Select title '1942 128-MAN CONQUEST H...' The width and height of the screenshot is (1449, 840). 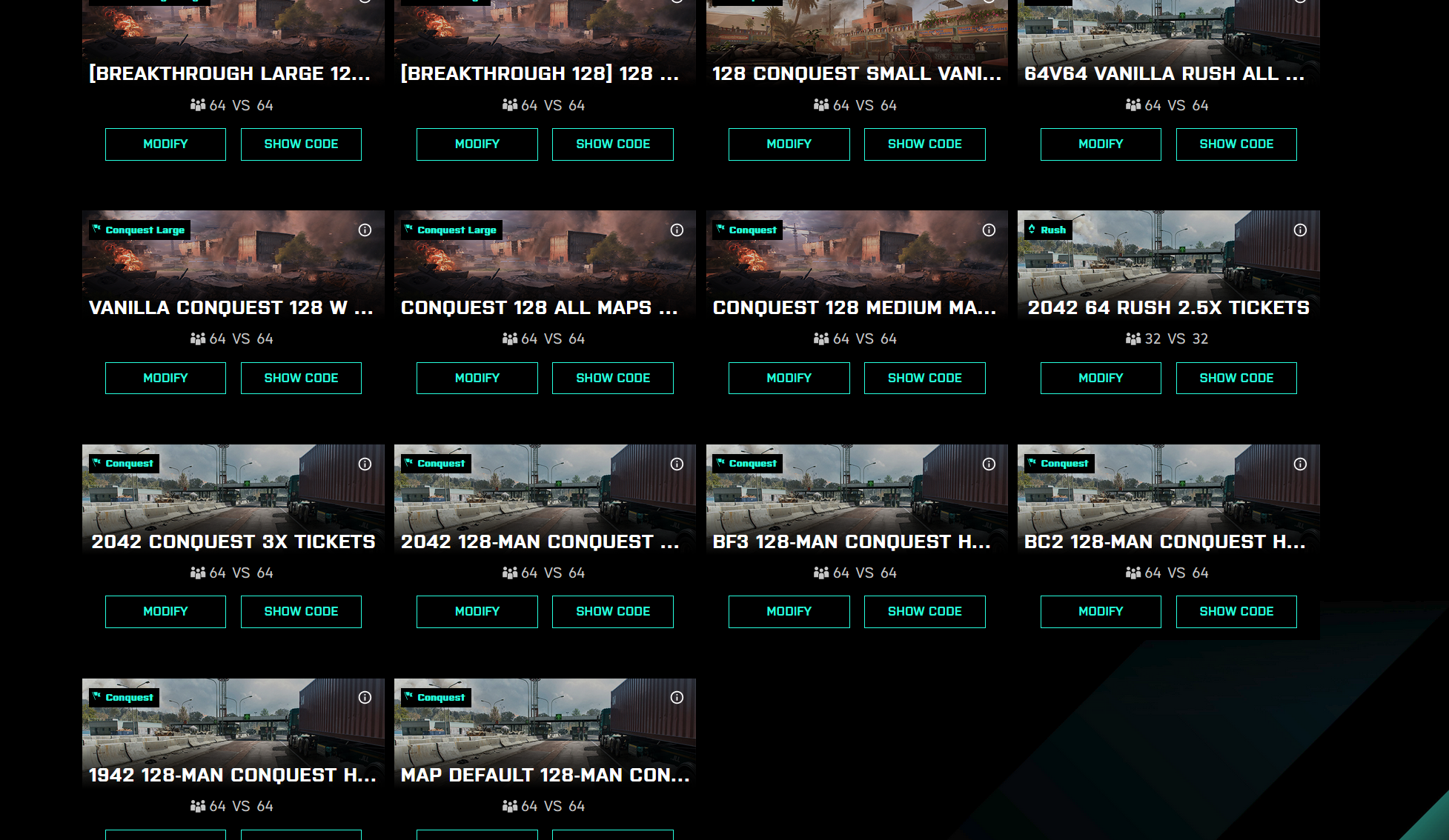click(233, 775)
